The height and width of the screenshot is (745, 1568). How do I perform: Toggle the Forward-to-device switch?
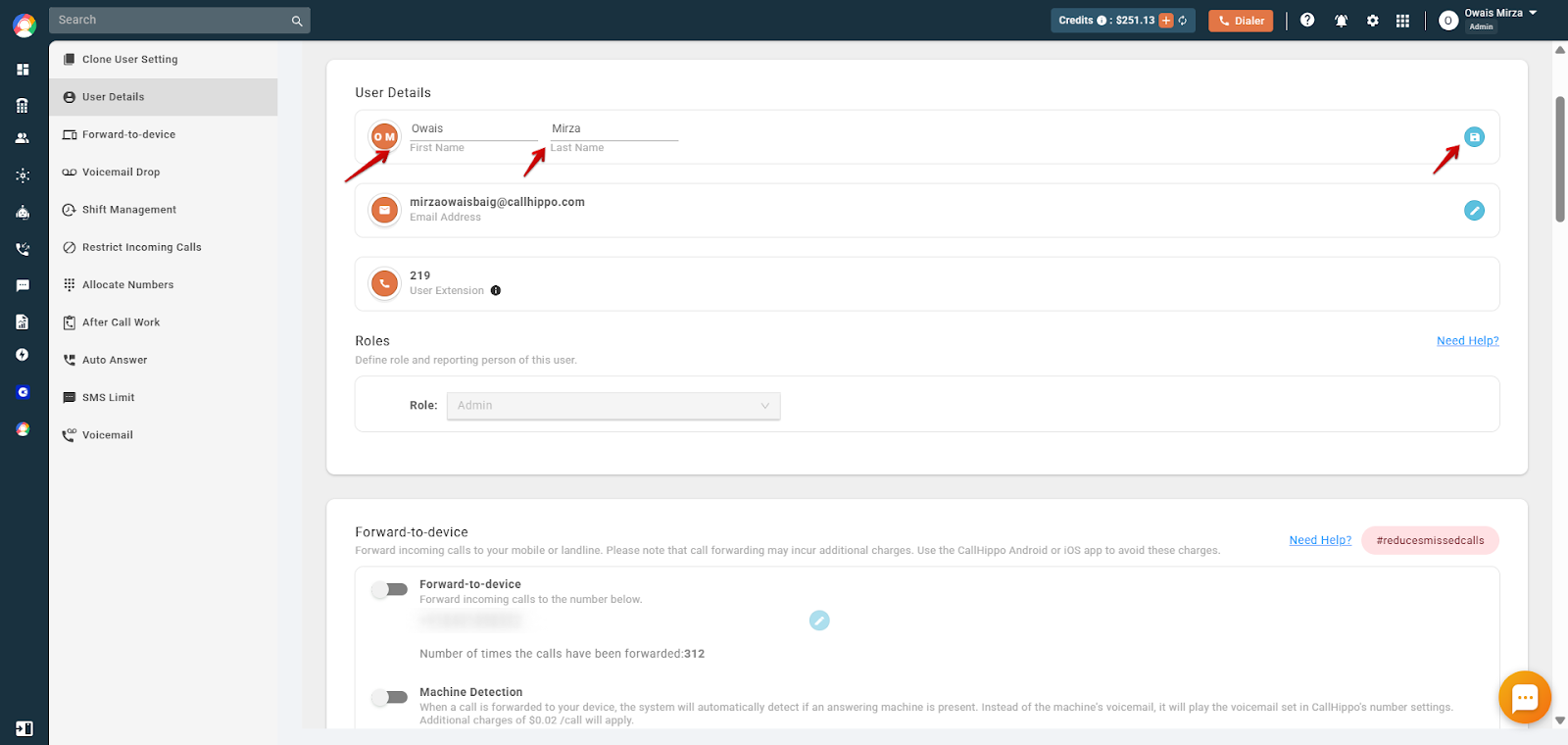click(x=389, y=589)
